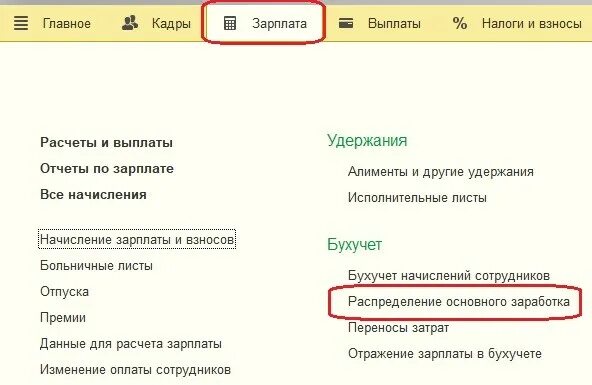This screenshot has width=592, height=385.
Task: Click the Зарплата calculator icon
Action: point(230,23)
